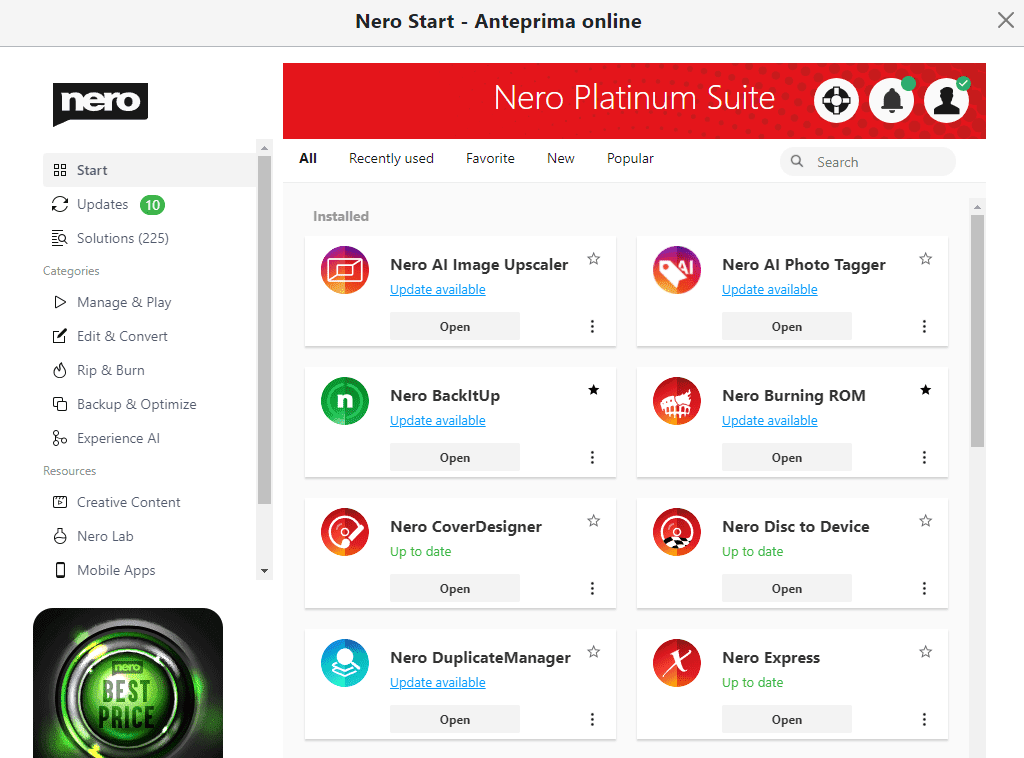
Task: Click the Nero Disc to Device title
Action: click(795, 527)
